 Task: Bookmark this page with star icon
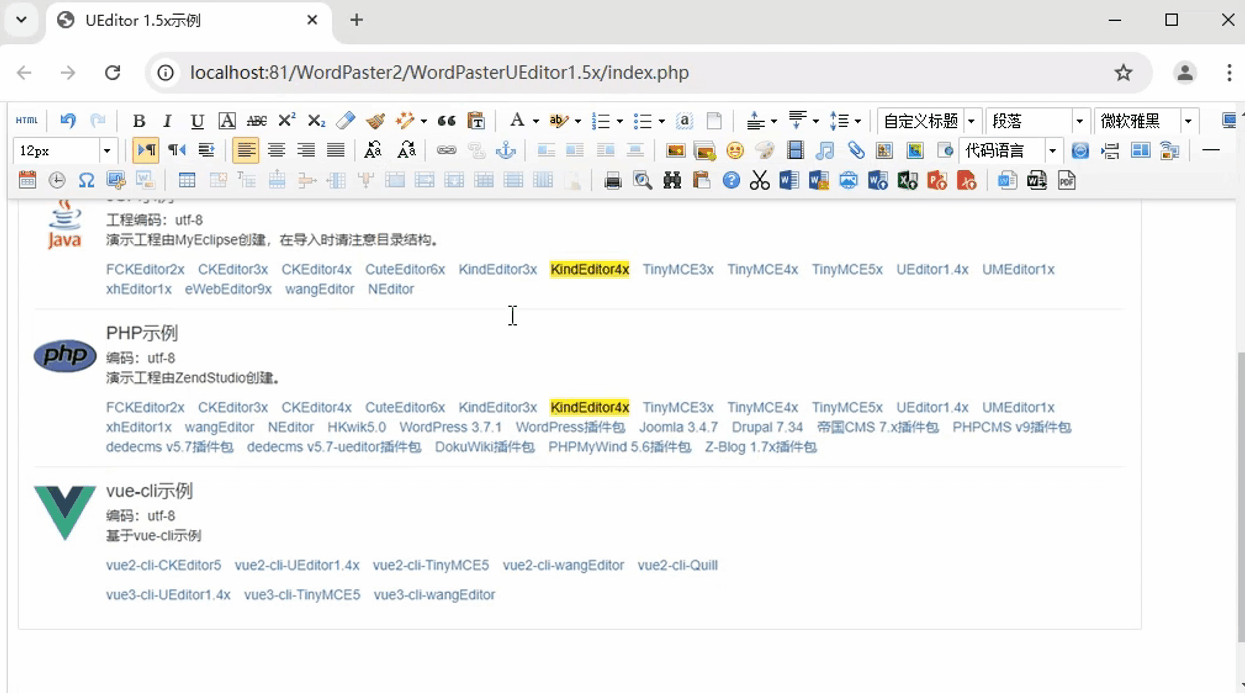1124,72
